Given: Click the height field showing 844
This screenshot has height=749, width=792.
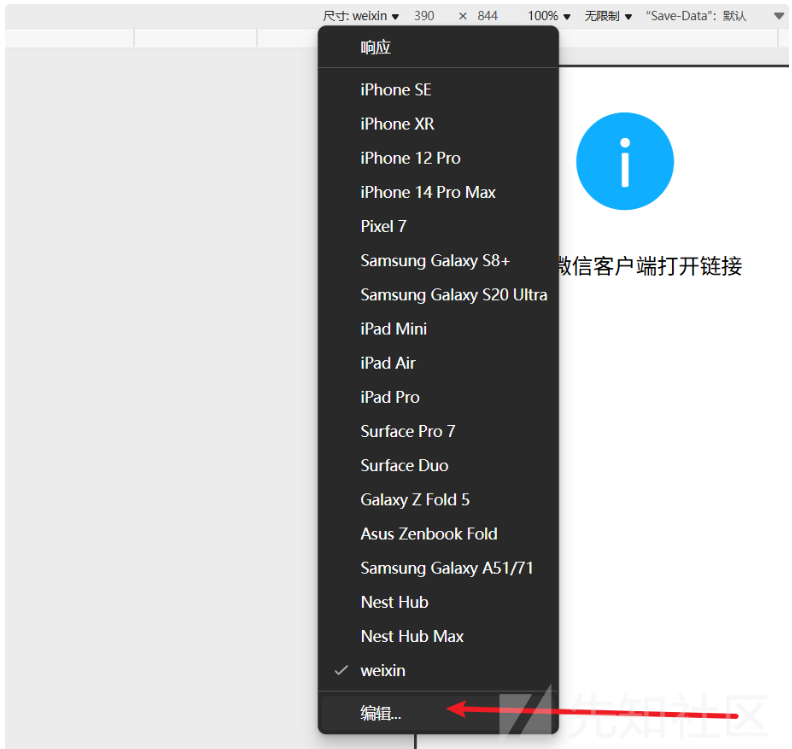Looking at the screenshot, I should point(487,16).
